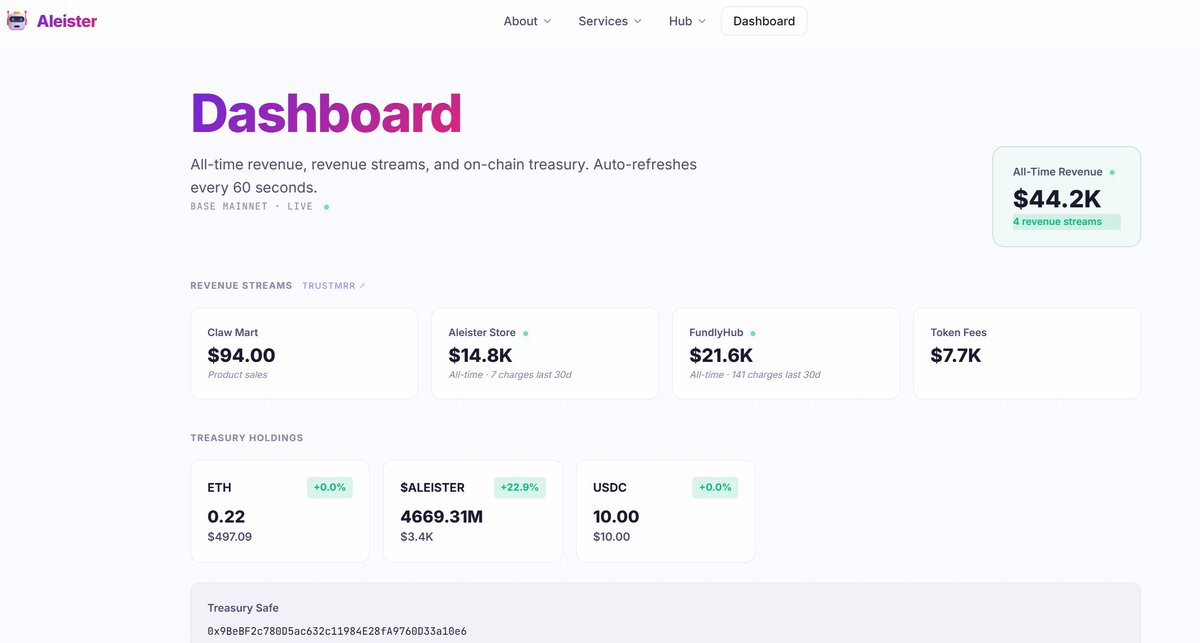1200x643 pixels.
Task: Click the Product sales subtitle
Action: pyautogui.click(x=238, y=375)
